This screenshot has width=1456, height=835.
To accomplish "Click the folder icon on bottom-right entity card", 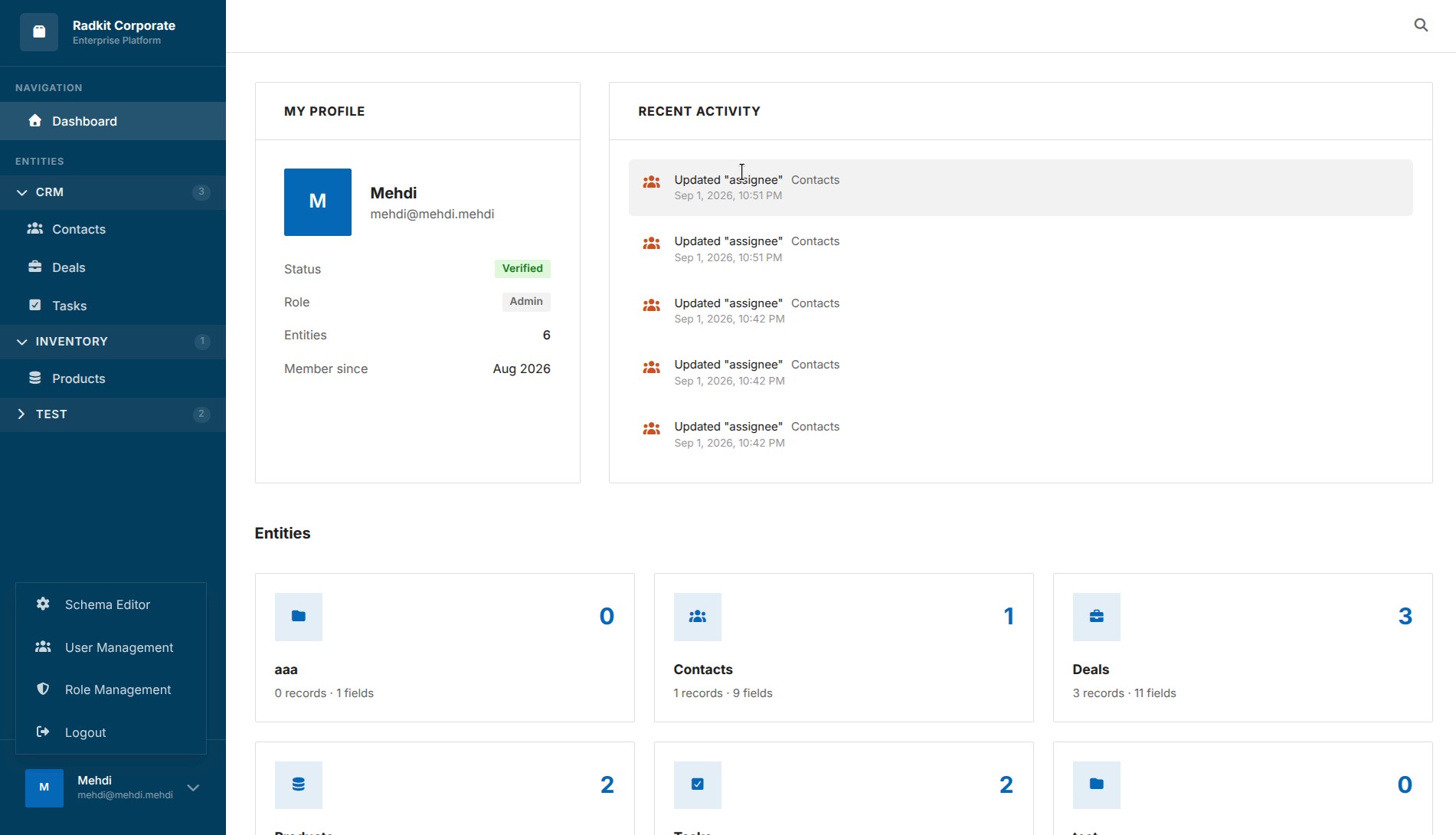I will click(x=1097, y=785).
